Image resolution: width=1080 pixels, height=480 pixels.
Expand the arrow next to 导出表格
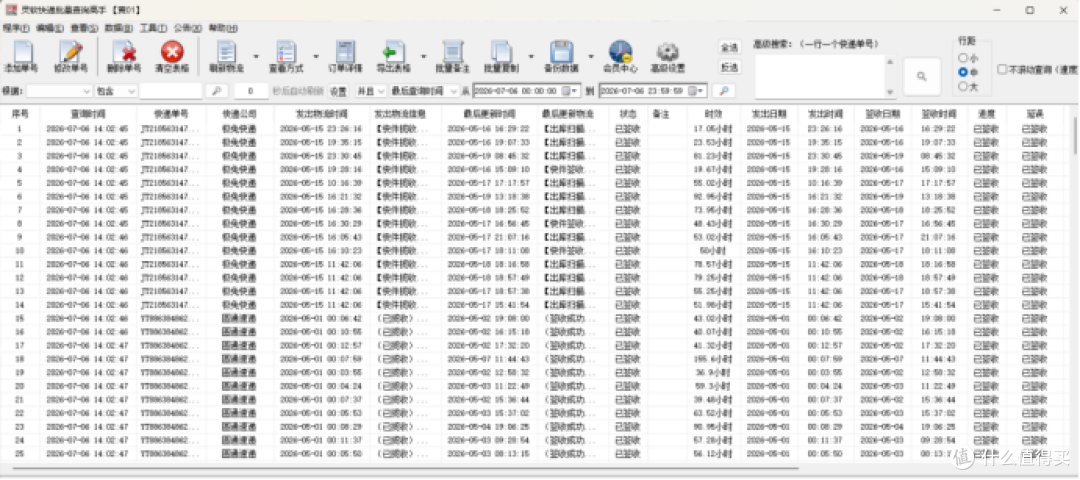click(423, 56)
